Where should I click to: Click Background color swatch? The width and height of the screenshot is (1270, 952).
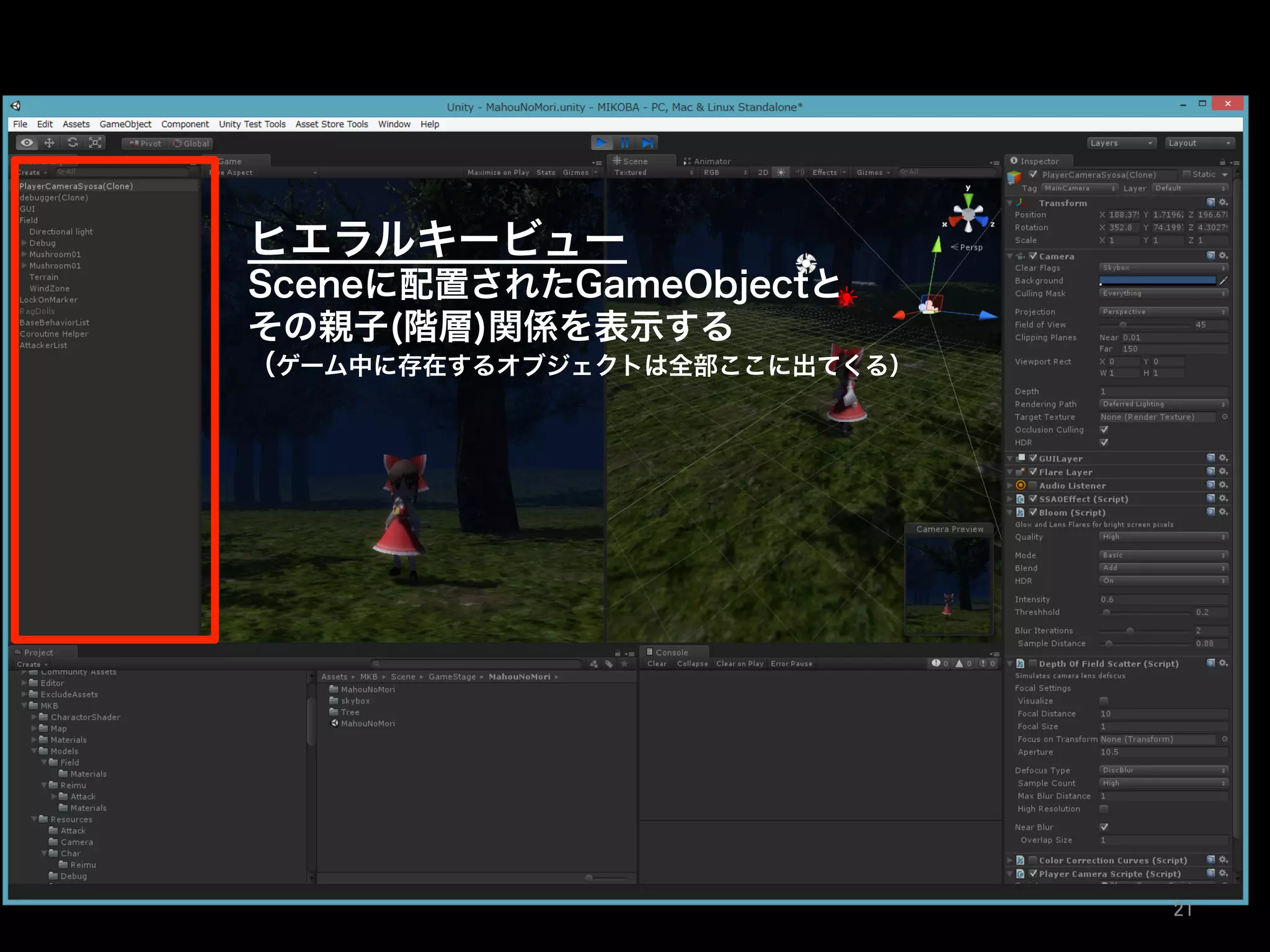tap(1158, 281)
